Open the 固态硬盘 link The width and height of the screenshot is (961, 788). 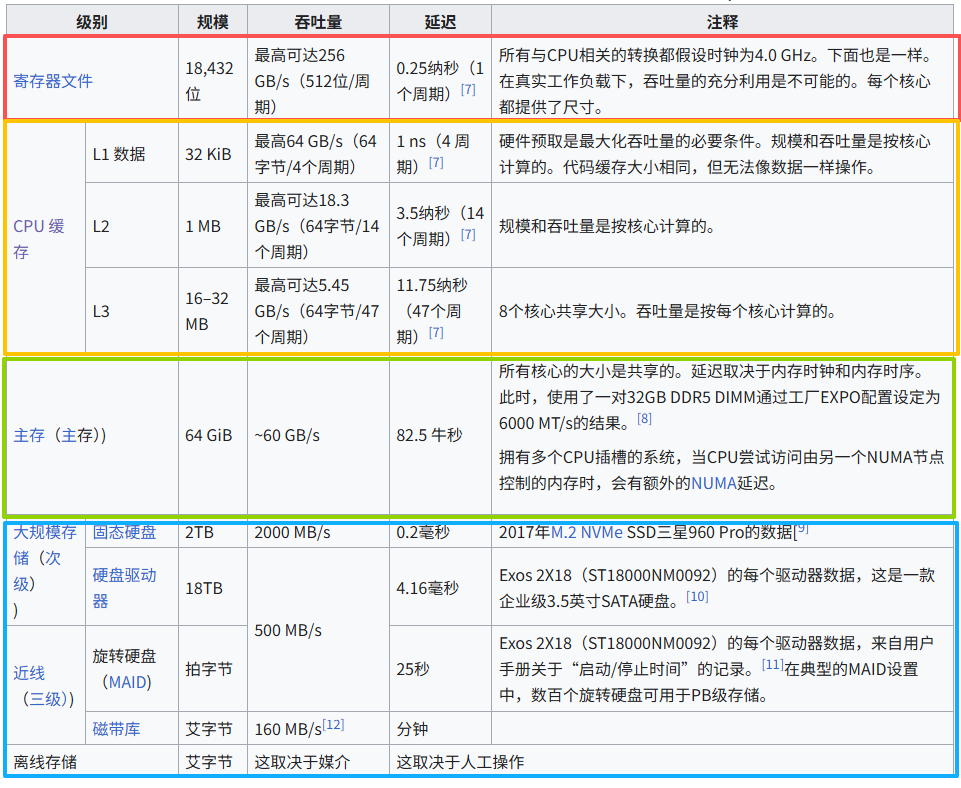pos(124,532)
